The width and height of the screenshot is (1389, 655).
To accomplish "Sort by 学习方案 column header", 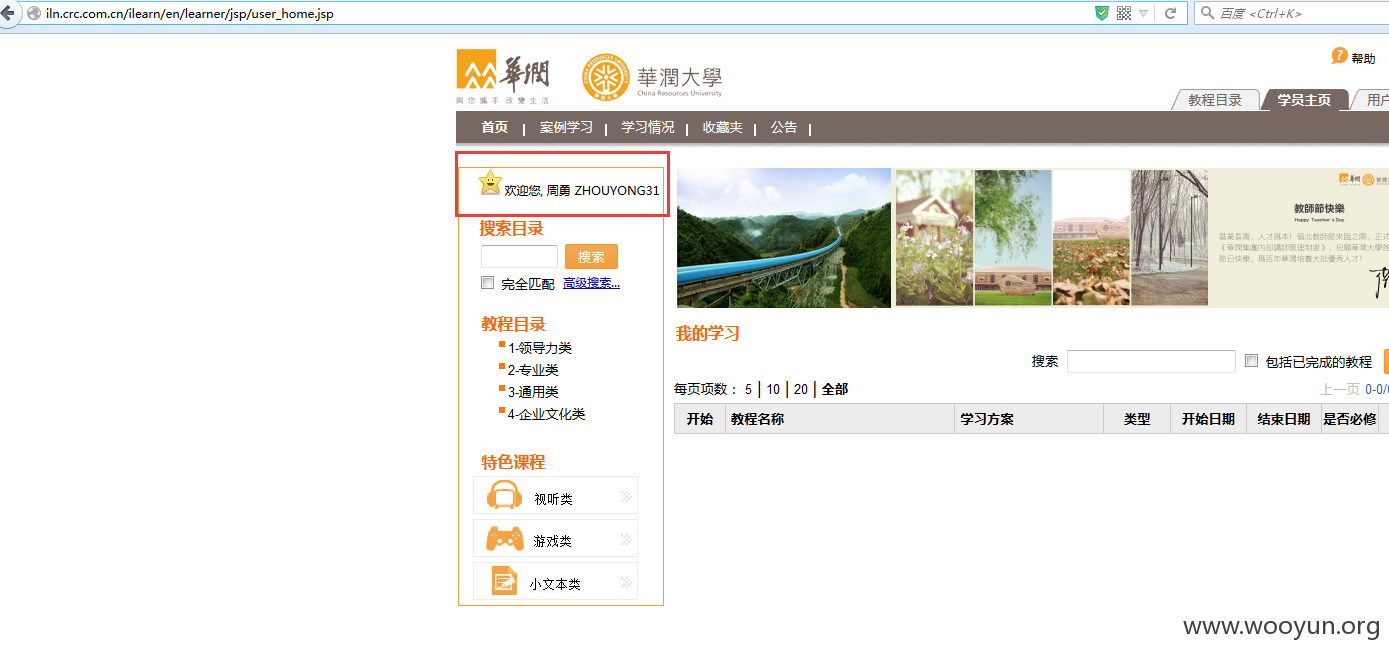I will click(1029, 419).
